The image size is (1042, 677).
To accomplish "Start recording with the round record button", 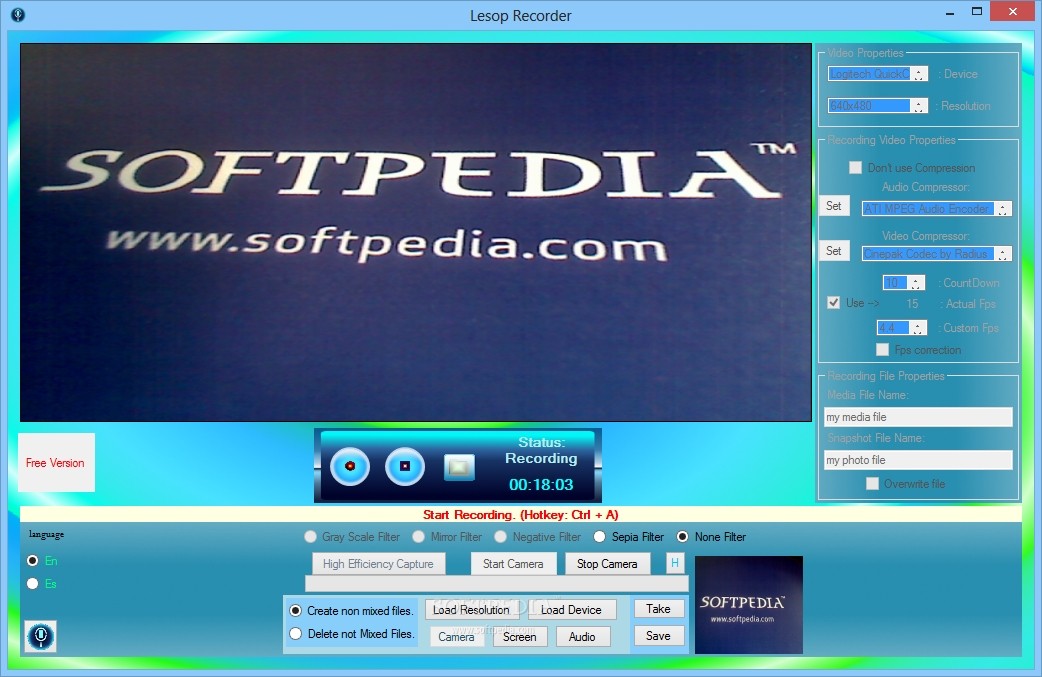I will click(350, 466).
